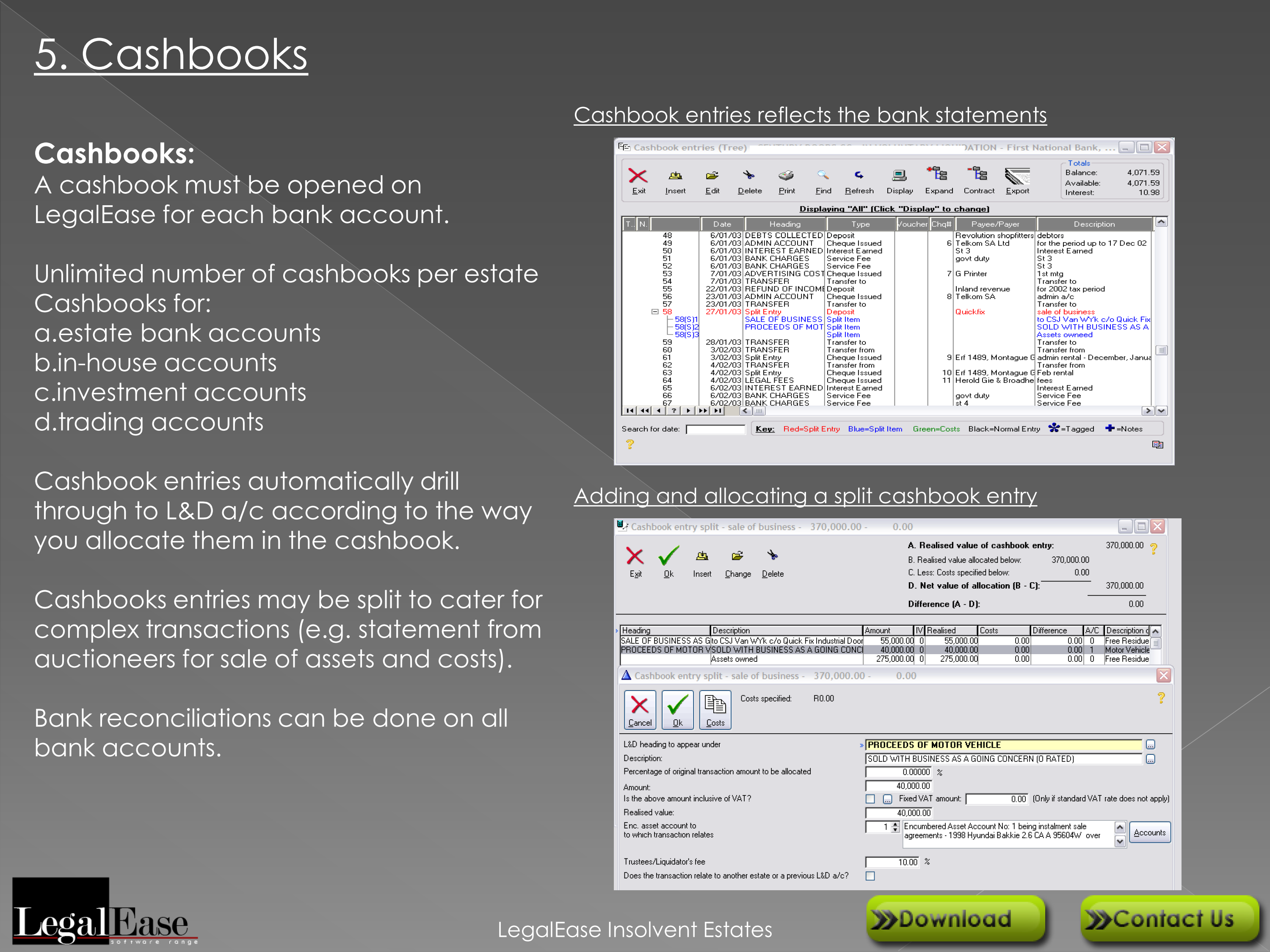1270x952 pixels.
Task: Open Edit in the Cashbook entries (Tree) toolbar
Action: (x=712, y=182)
